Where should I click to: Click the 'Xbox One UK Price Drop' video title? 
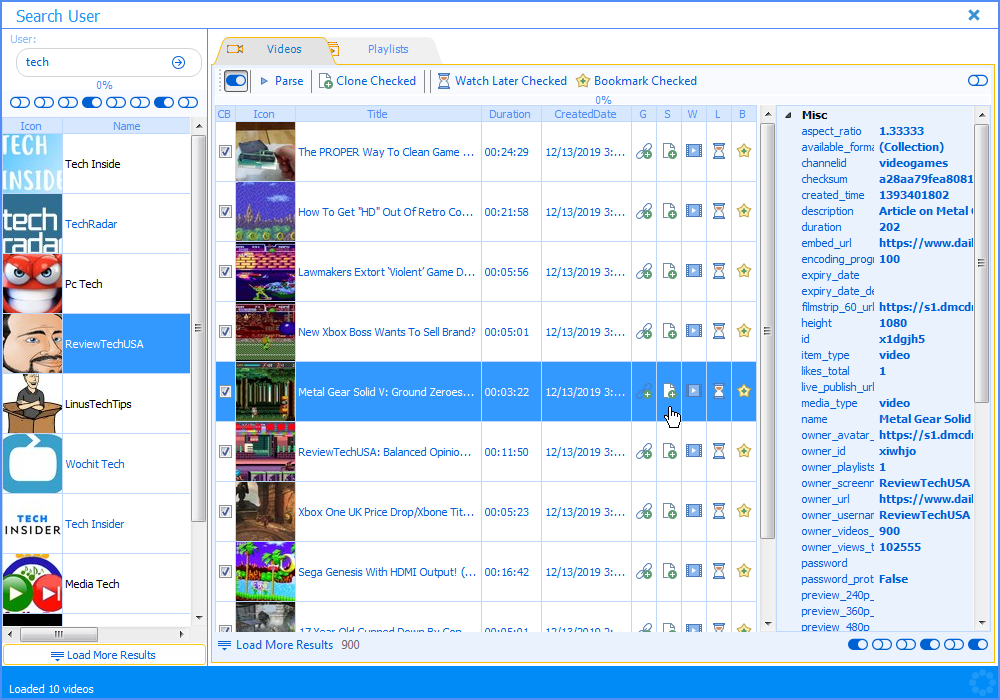(x=386, y=512)
